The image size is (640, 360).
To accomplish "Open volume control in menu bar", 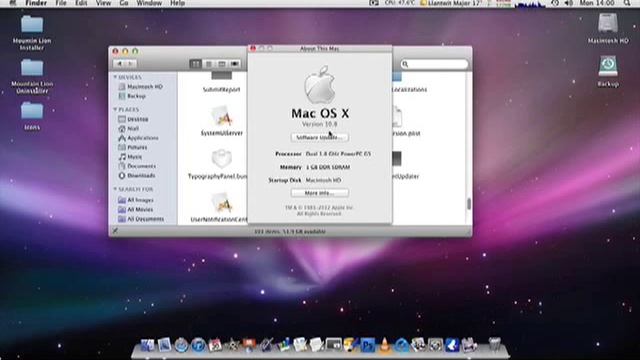I will pos(569,3).
